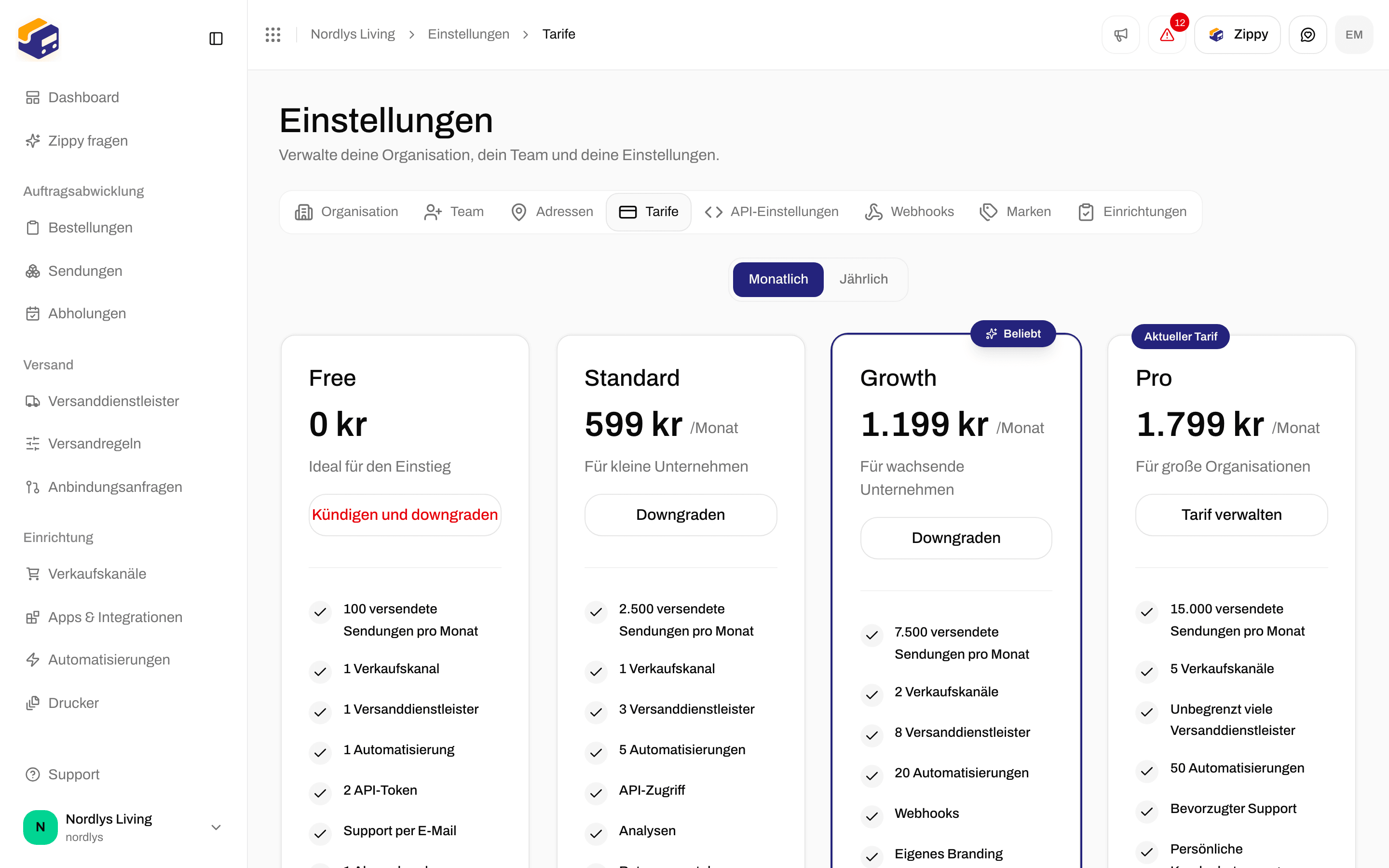Open the apps grid menu icon

pyautogui.click(x=272, y=34)
